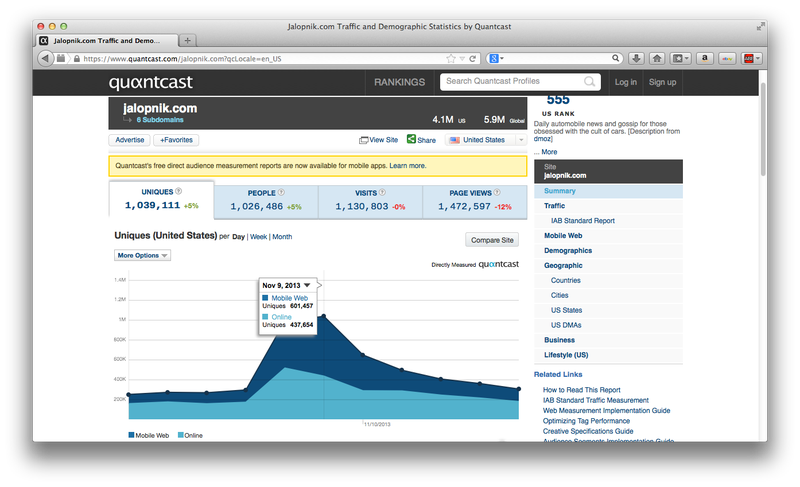This screenshot has width=800, height=487.
Task: Open US States in the sidebar
Action: tap(608, 310)
